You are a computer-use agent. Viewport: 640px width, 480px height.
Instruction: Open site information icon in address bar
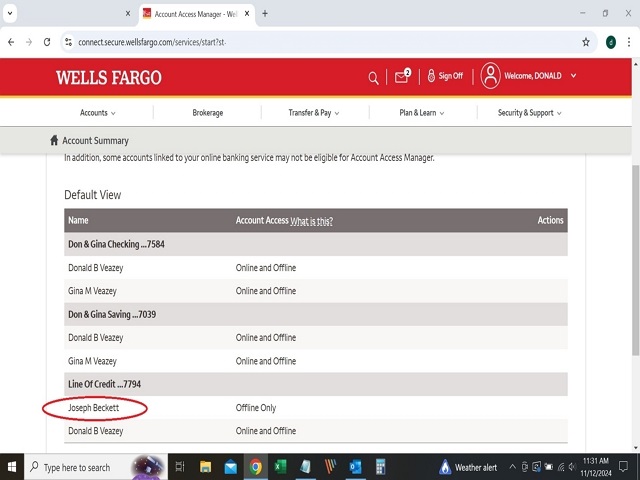point(69,42)
